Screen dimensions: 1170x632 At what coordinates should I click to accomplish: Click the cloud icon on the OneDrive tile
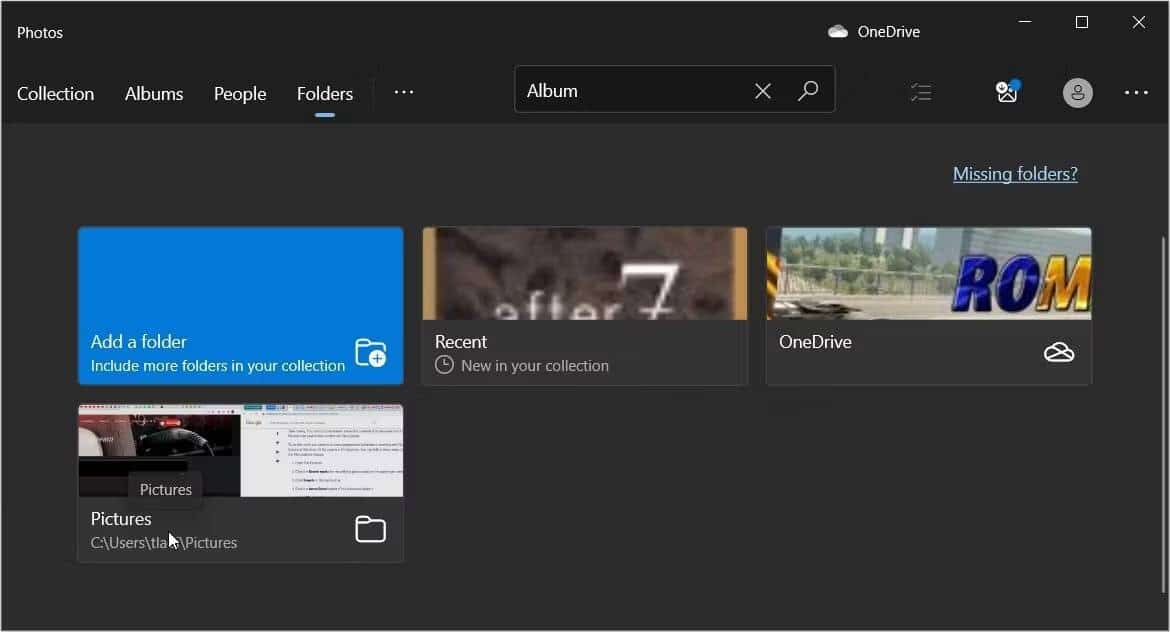click(x=1059, y=352)
